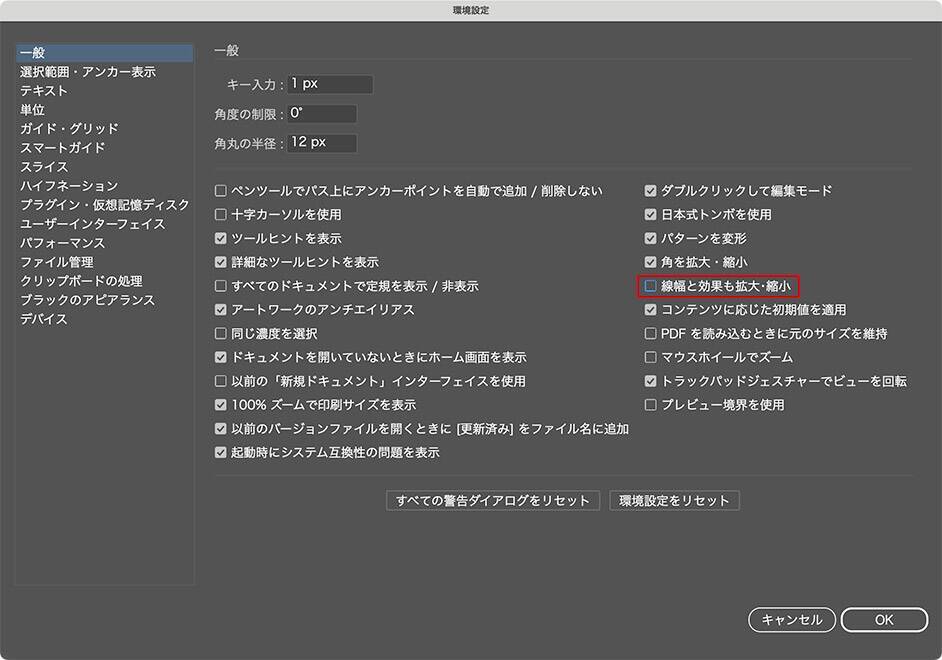The height and width of the screenshot is (660, 942).
Task: Click the キー入力 value field
Action: click(329, 84)
